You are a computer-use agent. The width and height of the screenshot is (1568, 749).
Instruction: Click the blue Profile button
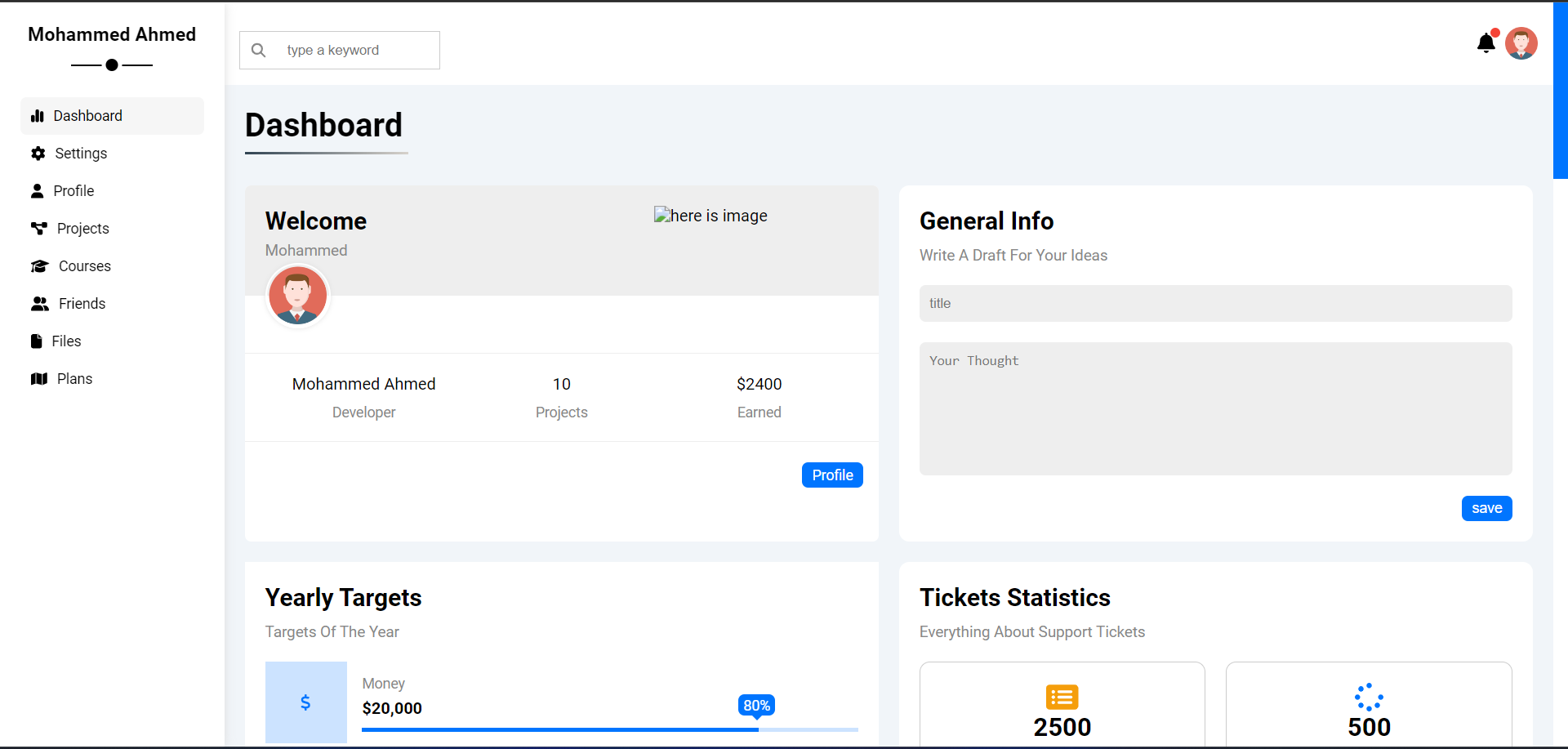832,475
